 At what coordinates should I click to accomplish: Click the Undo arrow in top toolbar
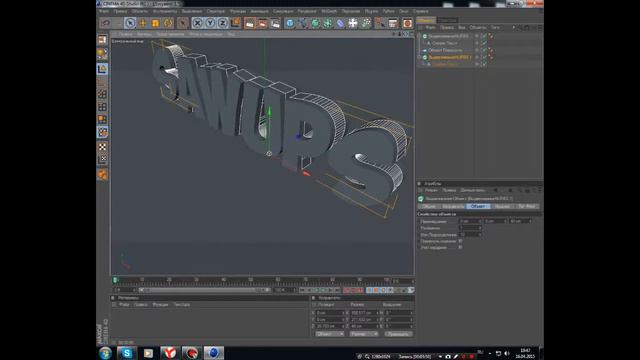106,23
